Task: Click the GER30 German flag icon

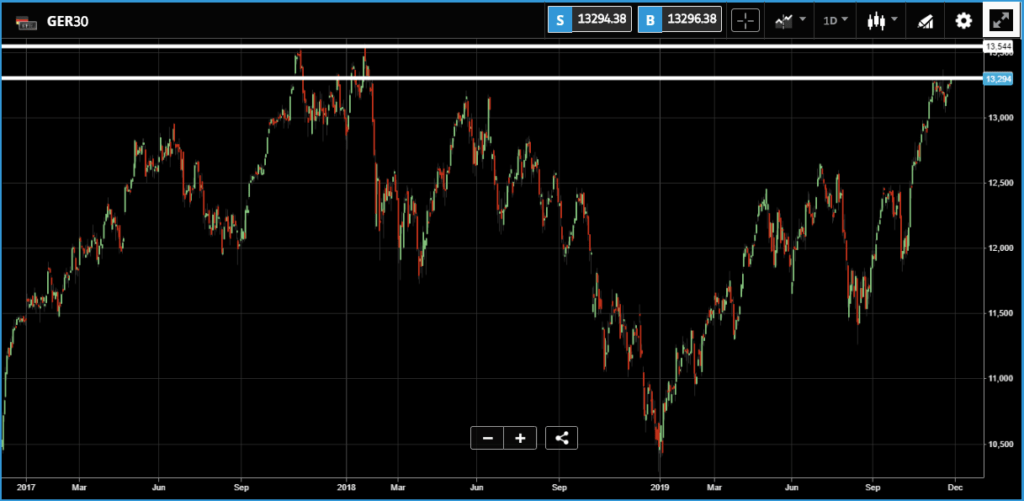Action: (27, 22)
